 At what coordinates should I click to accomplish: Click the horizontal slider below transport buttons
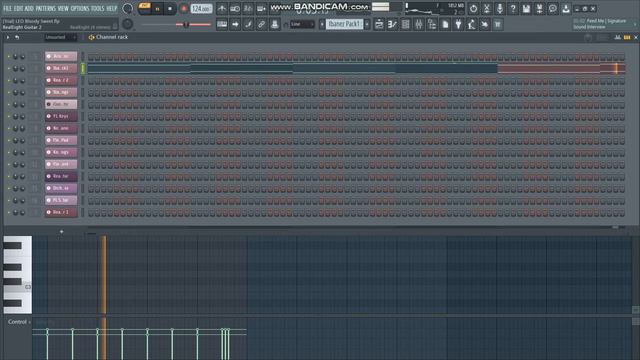[176, 25]
